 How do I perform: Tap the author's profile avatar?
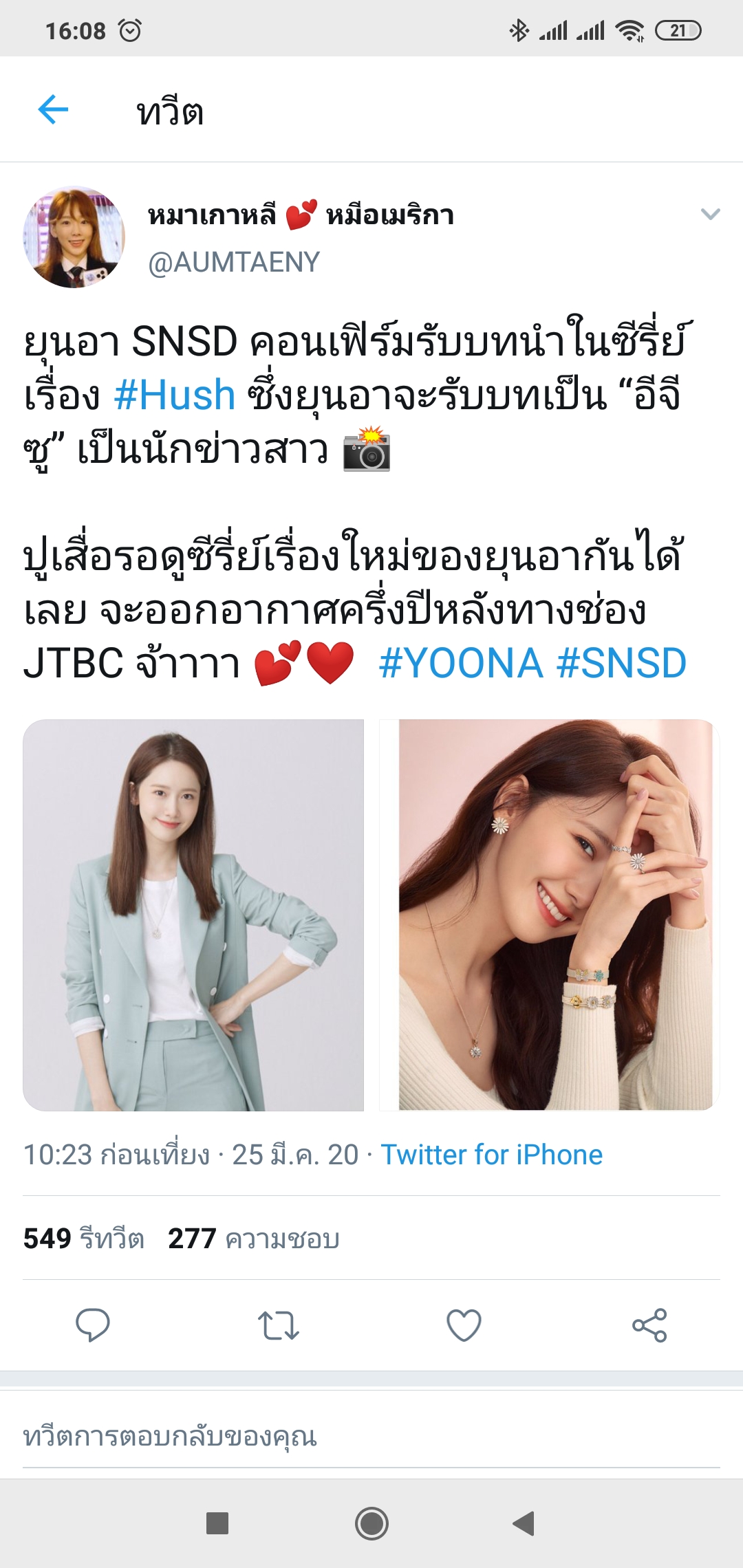[x=74, y=237]
